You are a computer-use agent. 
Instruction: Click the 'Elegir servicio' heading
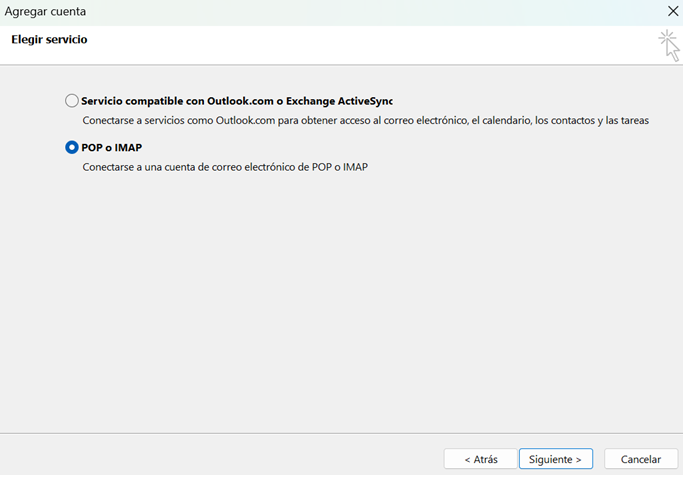click(x=49, y=39)
